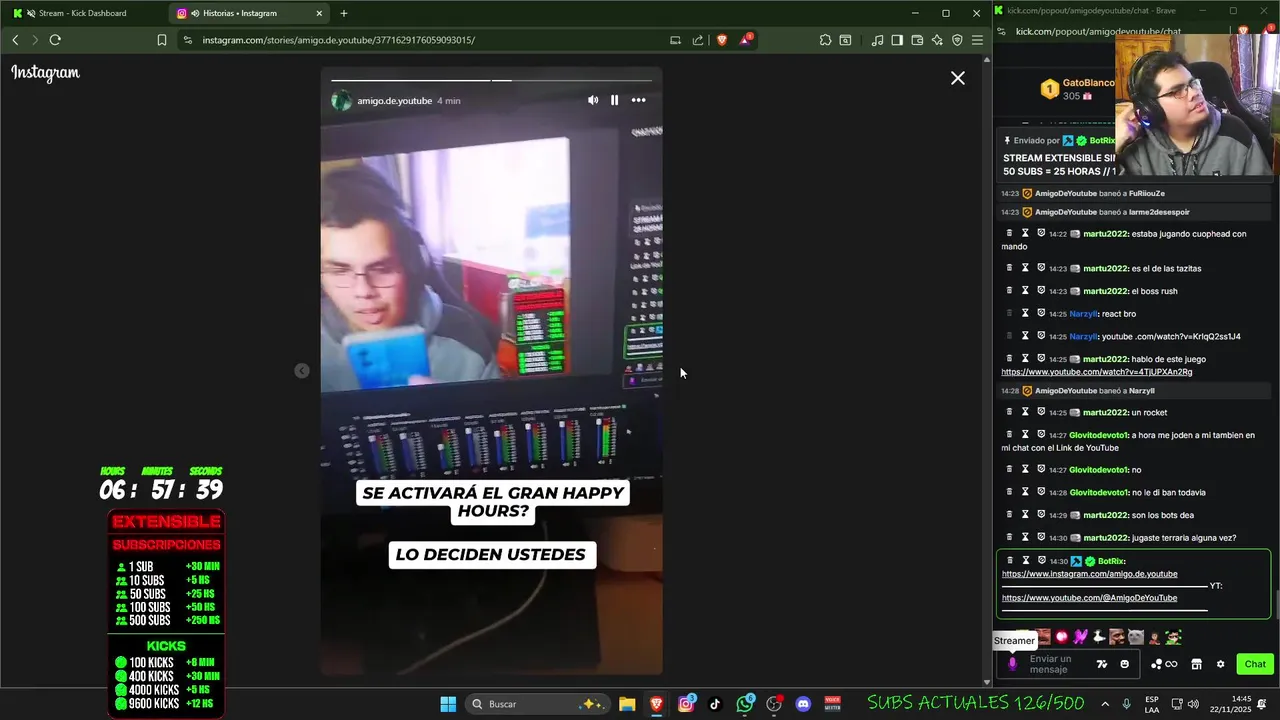View site information for instagram.com
Screen dimensions: 1280x720
(x=188, y=40)
